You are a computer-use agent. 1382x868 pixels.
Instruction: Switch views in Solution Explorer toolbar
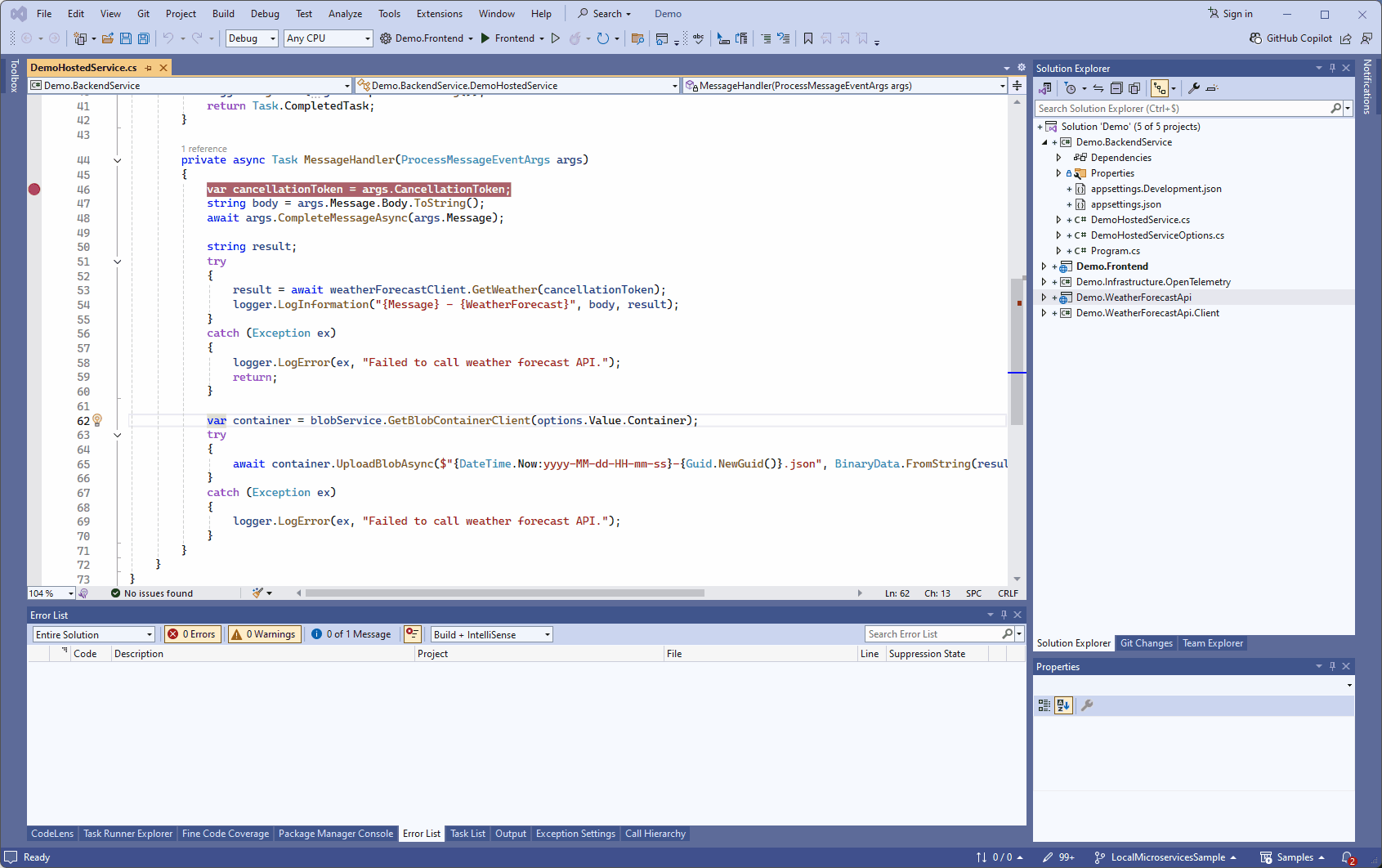coord(1045,88)
